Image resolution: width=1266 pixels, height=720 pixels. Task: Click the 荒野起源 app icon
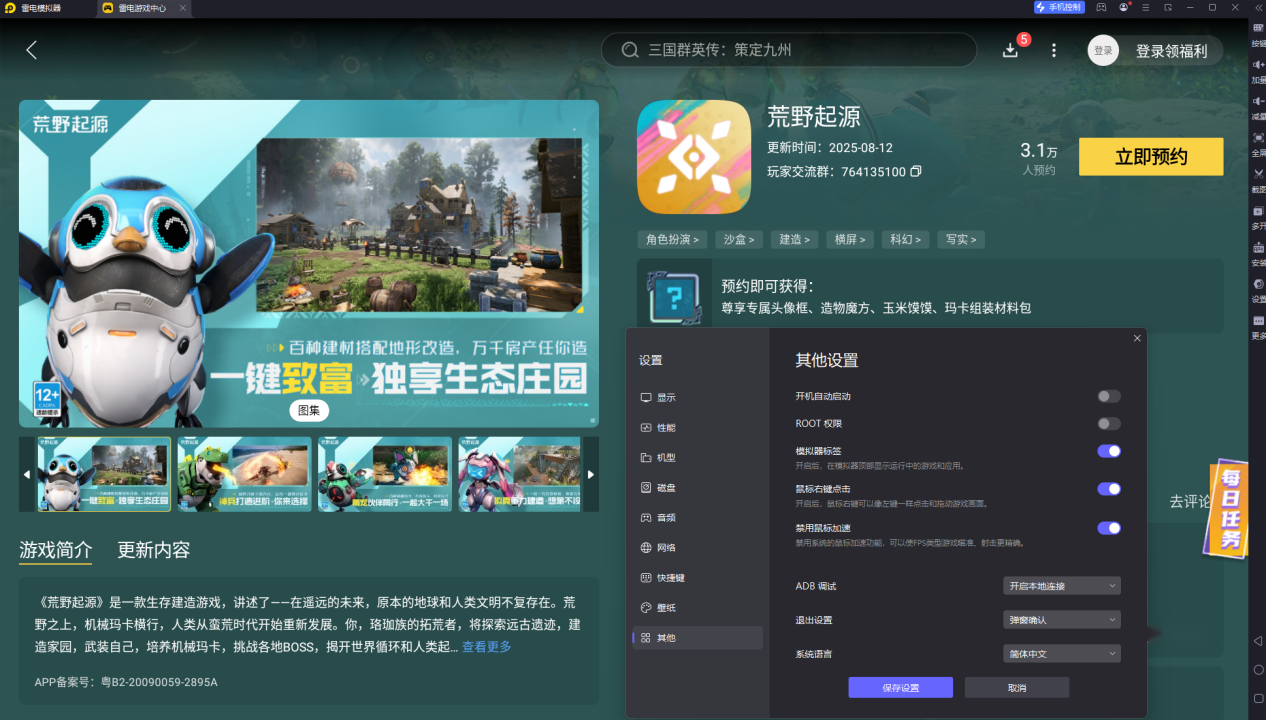click(694, 156)
